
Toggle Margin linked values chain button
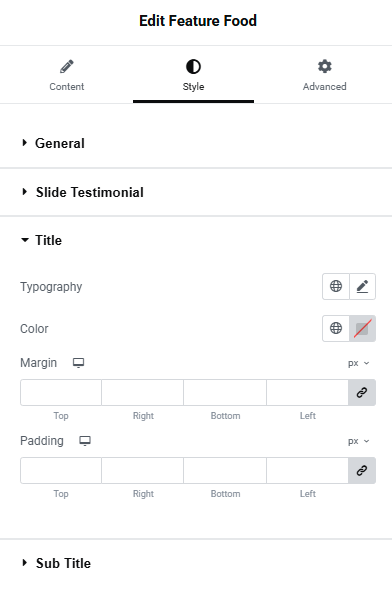[362, 393]
